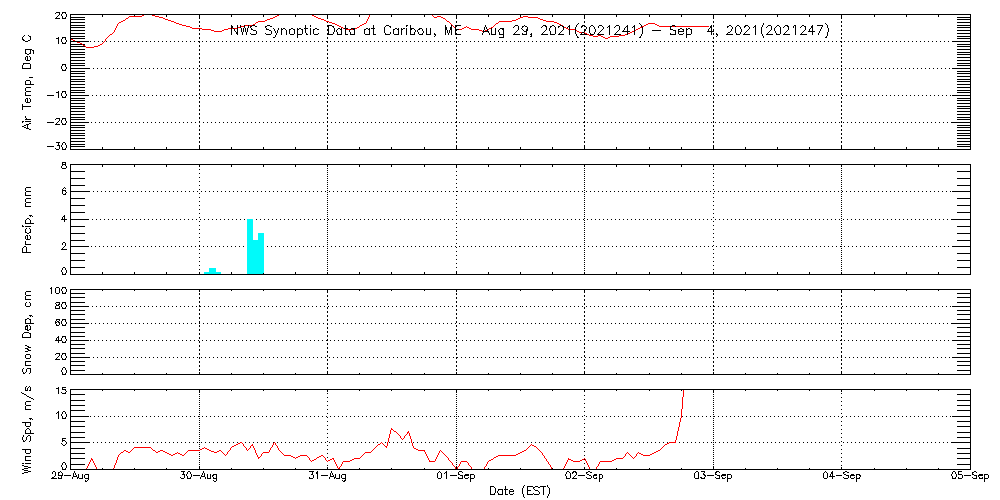Viewport: 1000px width, 500px height.
Task: Click the "Date (EST)" x-axis label
Action: coord(519,491)
